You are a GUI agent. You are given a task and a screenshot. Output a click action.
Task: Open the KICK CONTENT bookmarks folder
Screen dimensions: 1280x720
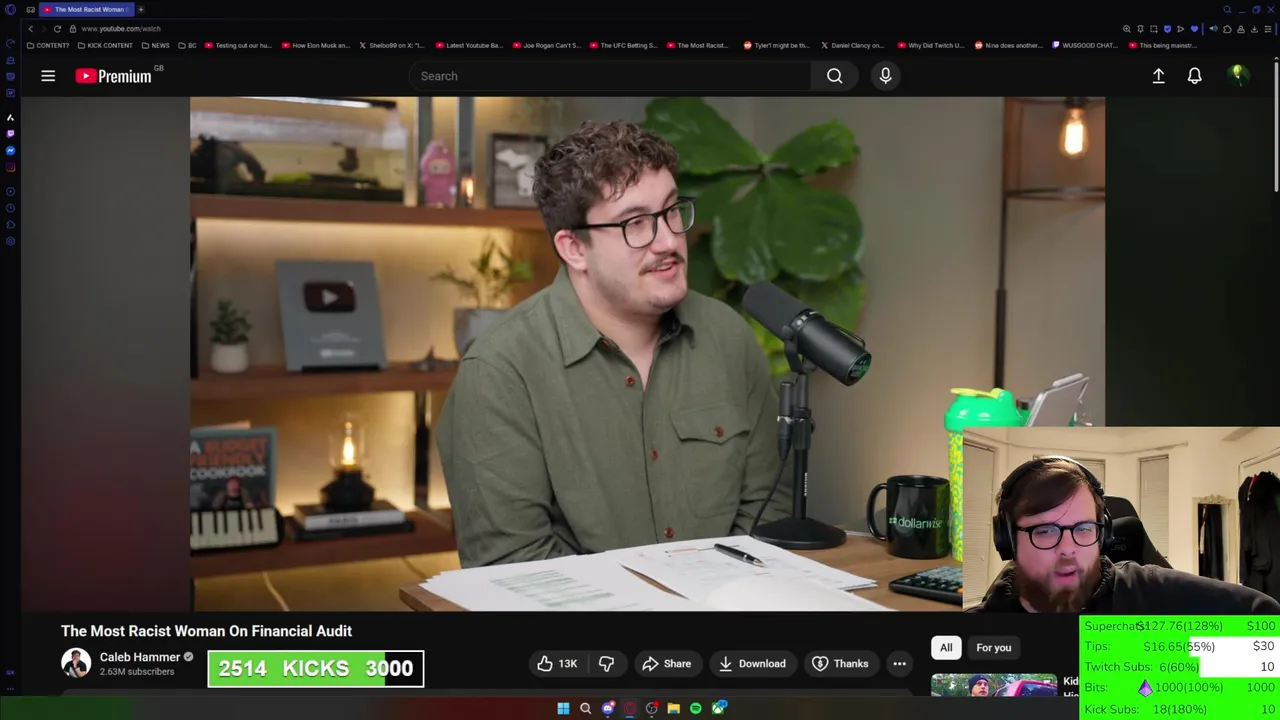[105, 45]
